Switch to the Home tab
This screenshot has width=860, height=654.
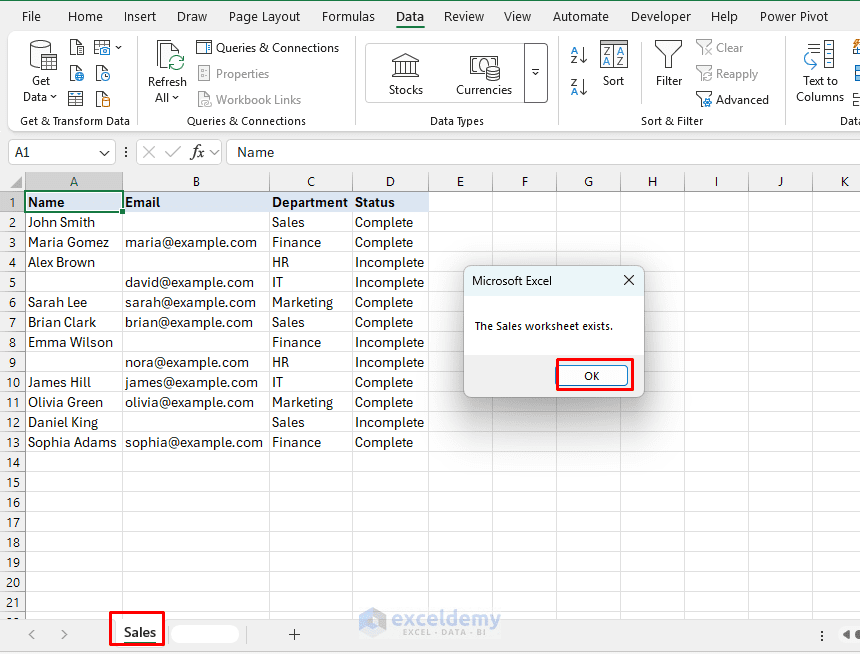[x=85, y=16]
